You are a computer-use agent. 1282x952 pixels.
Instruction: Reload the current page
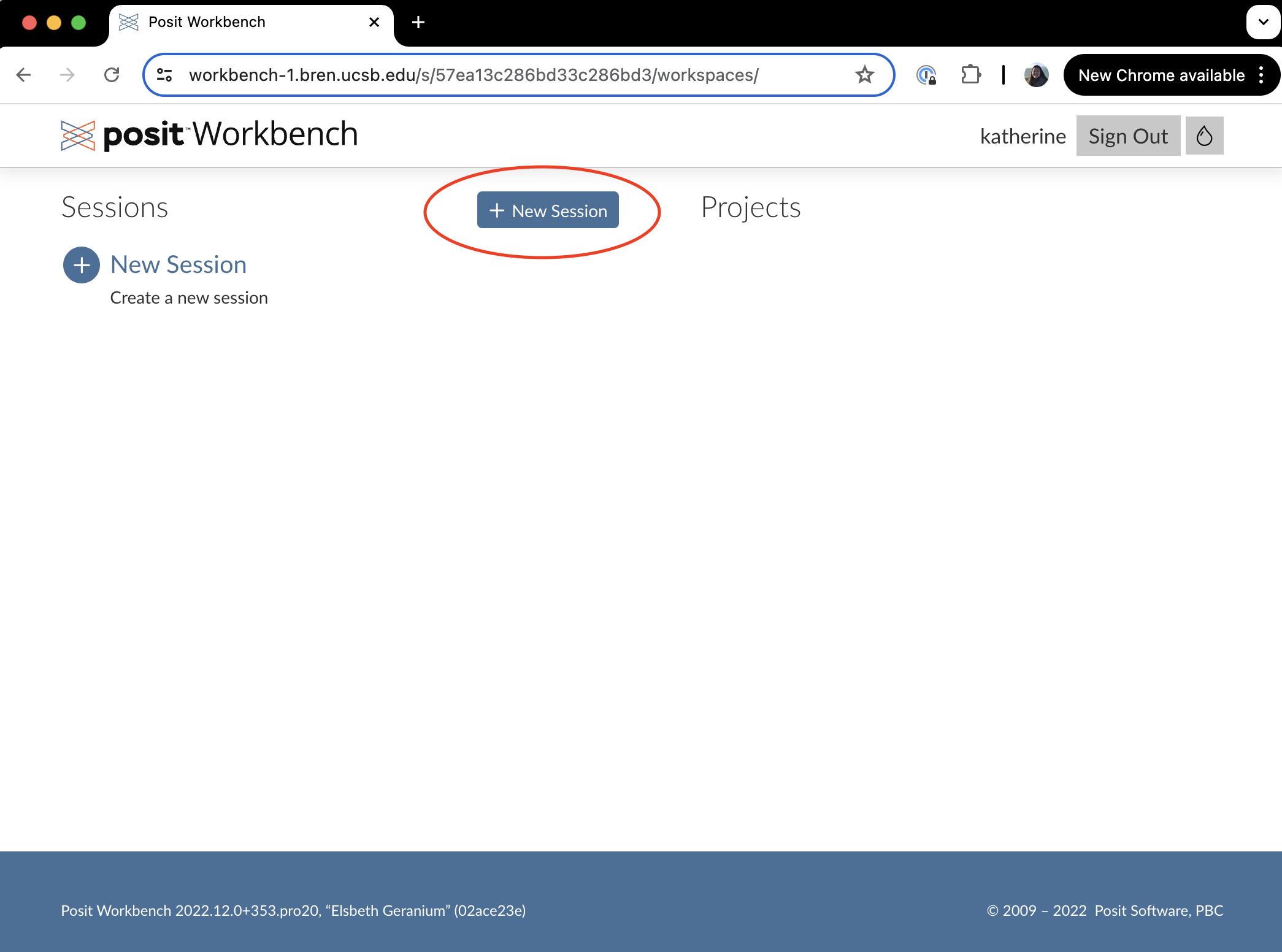[x=112, y=75]
